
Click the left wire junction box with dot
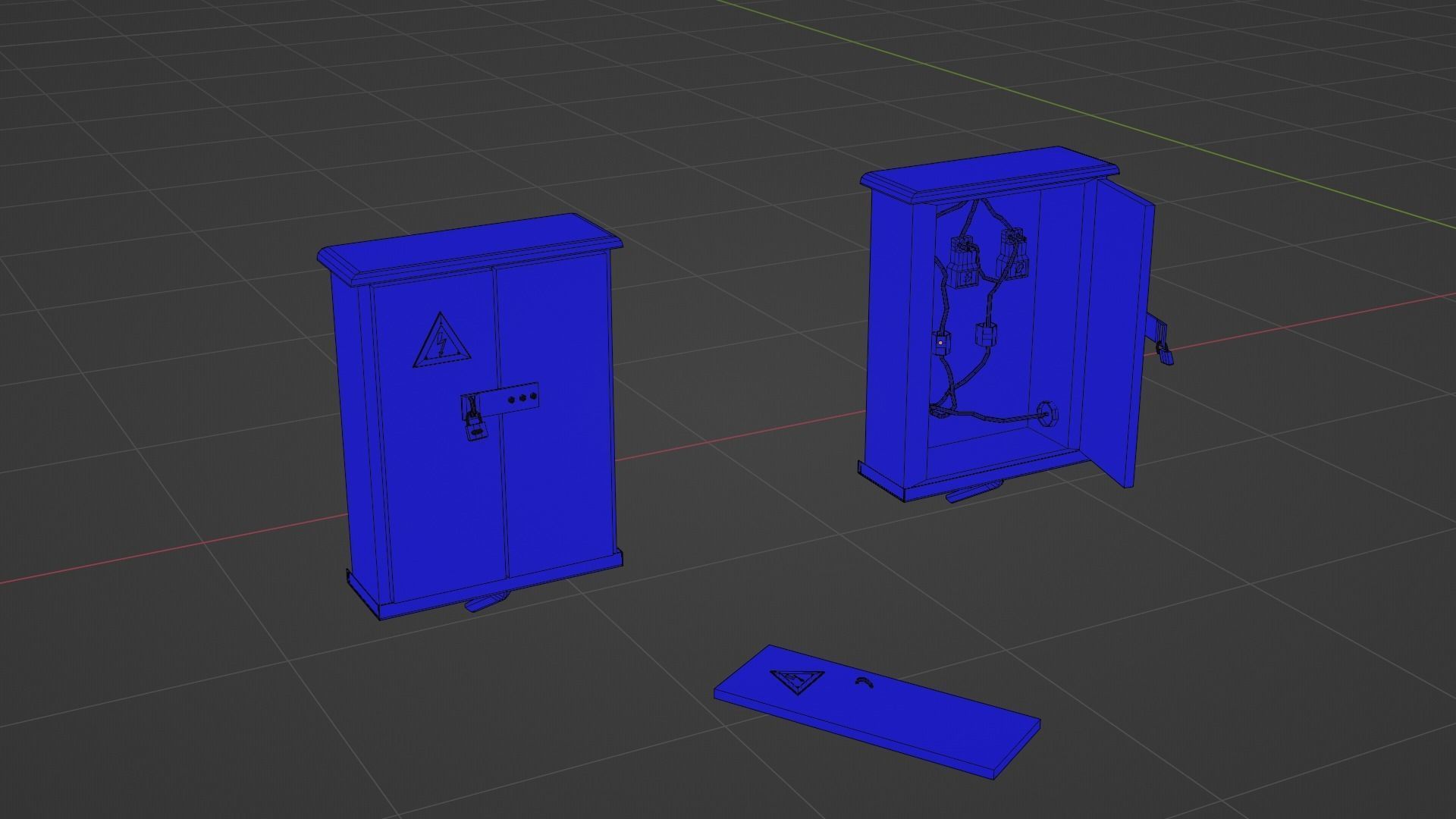pos(940,343)
